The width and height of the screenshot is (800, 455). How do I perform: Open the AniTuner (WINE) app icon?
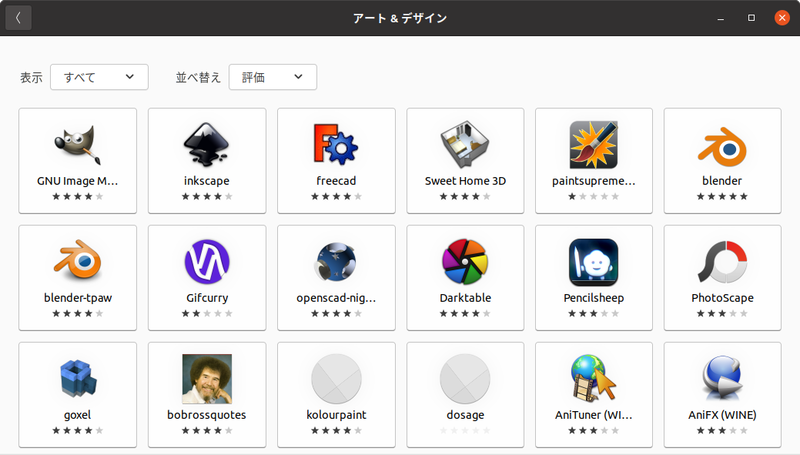[x=593, y=378]
